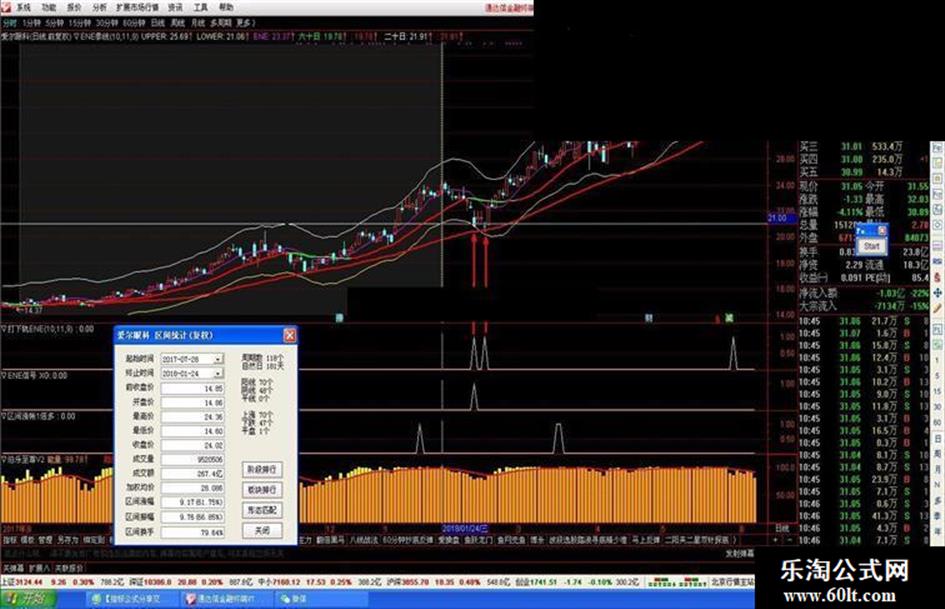Open the Windows 开始 start button
The width and height of the screenshot is (945, 609).
point(28,599)
